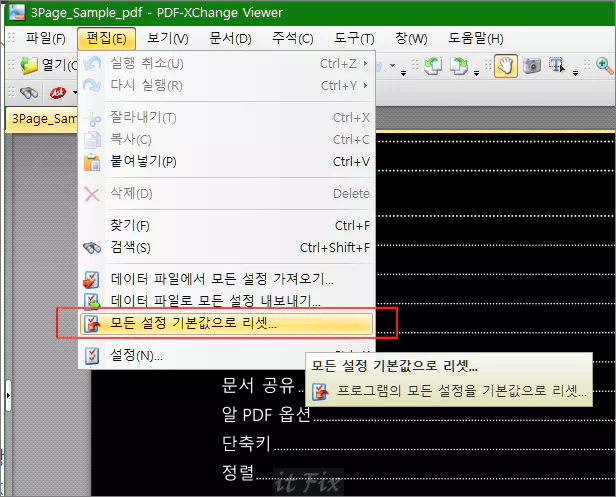Open the 파일(F) menu
The height and width of the screenshot is (497, 616).
click(46, 39)
